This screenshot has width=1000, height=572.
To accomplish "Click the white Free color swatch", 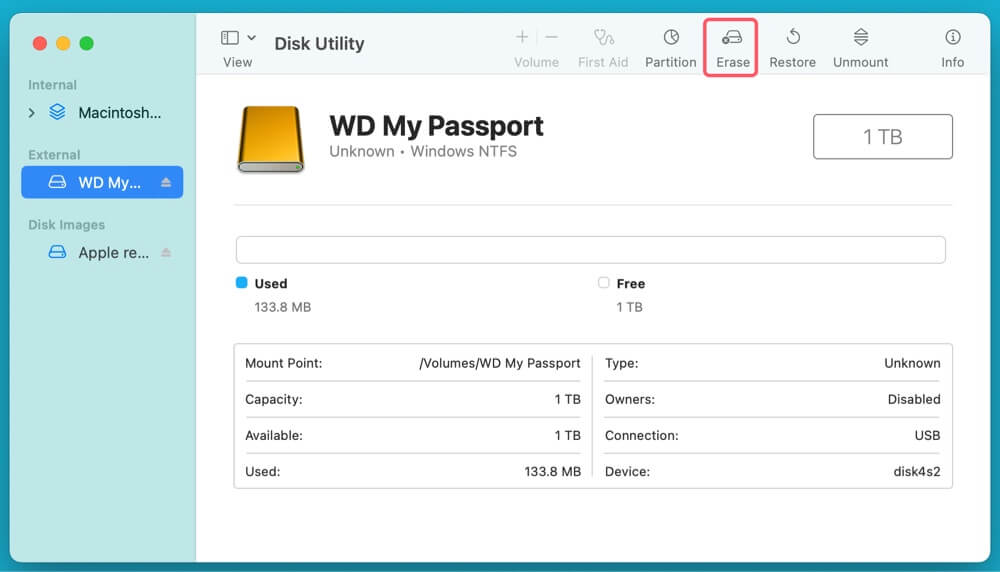I will [603, 283].
